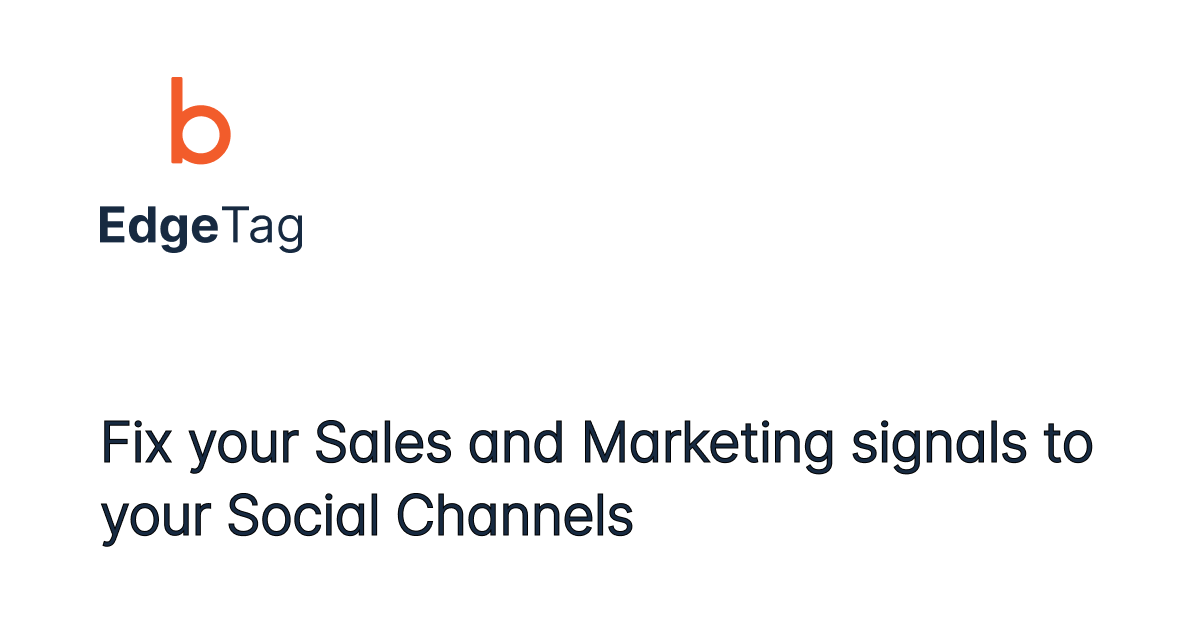Click the capital E of EdgeTag
The height and width of the screenshot is (628, 1200).
(110, 227)
